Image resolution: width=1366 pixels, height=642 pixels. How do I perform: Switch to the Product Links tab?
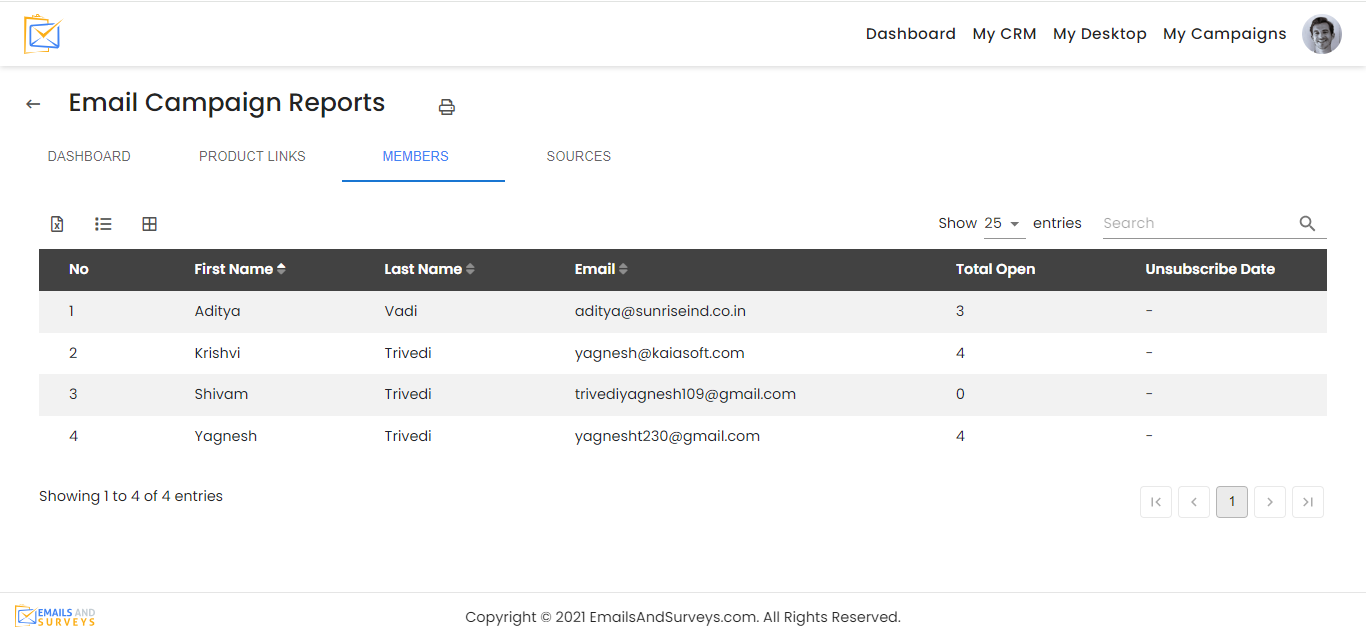(x=252, y=157)
